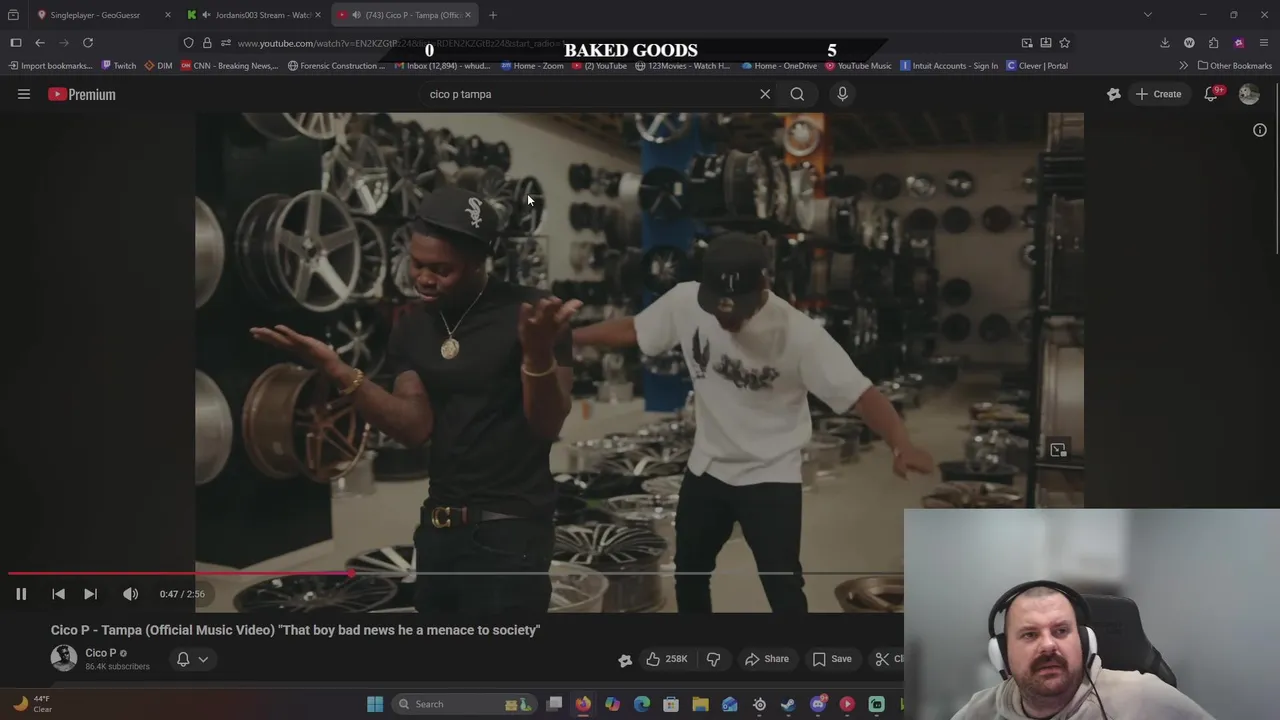This screenshot has height=720, width=1280.
Task: Open browser downloads panel
Action: coord(1165,43)
